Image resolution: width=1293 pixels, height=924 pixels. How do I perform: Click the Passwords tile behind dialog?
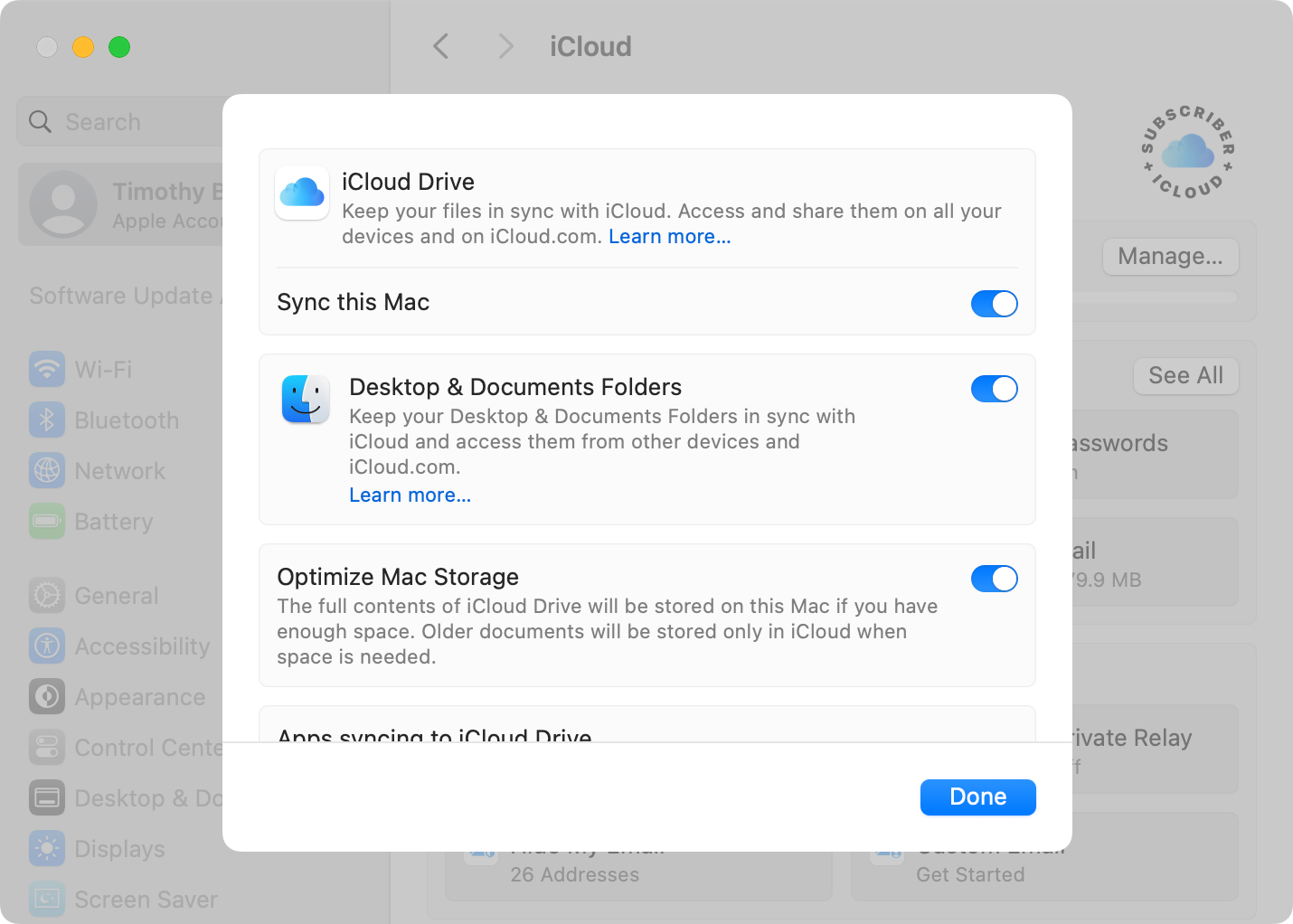click(x=1155, y=454)
